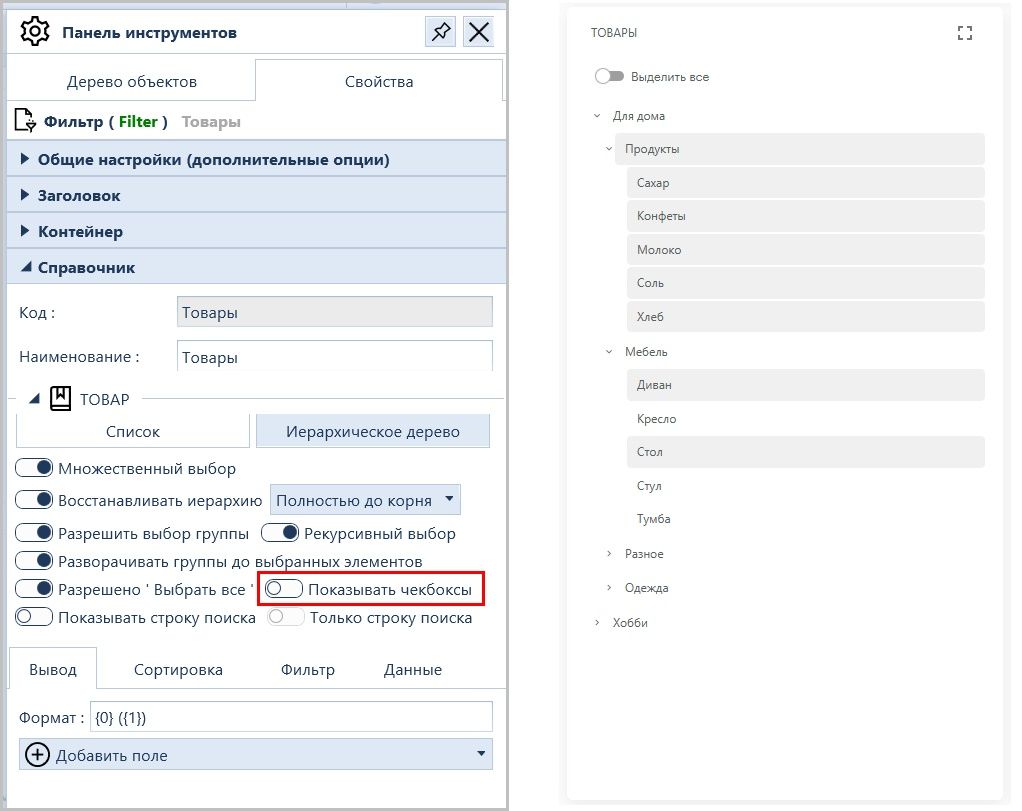Expand Общие настройки (дополнительные опции) section
Screen dimensions: 1022x811
[25, 159]
